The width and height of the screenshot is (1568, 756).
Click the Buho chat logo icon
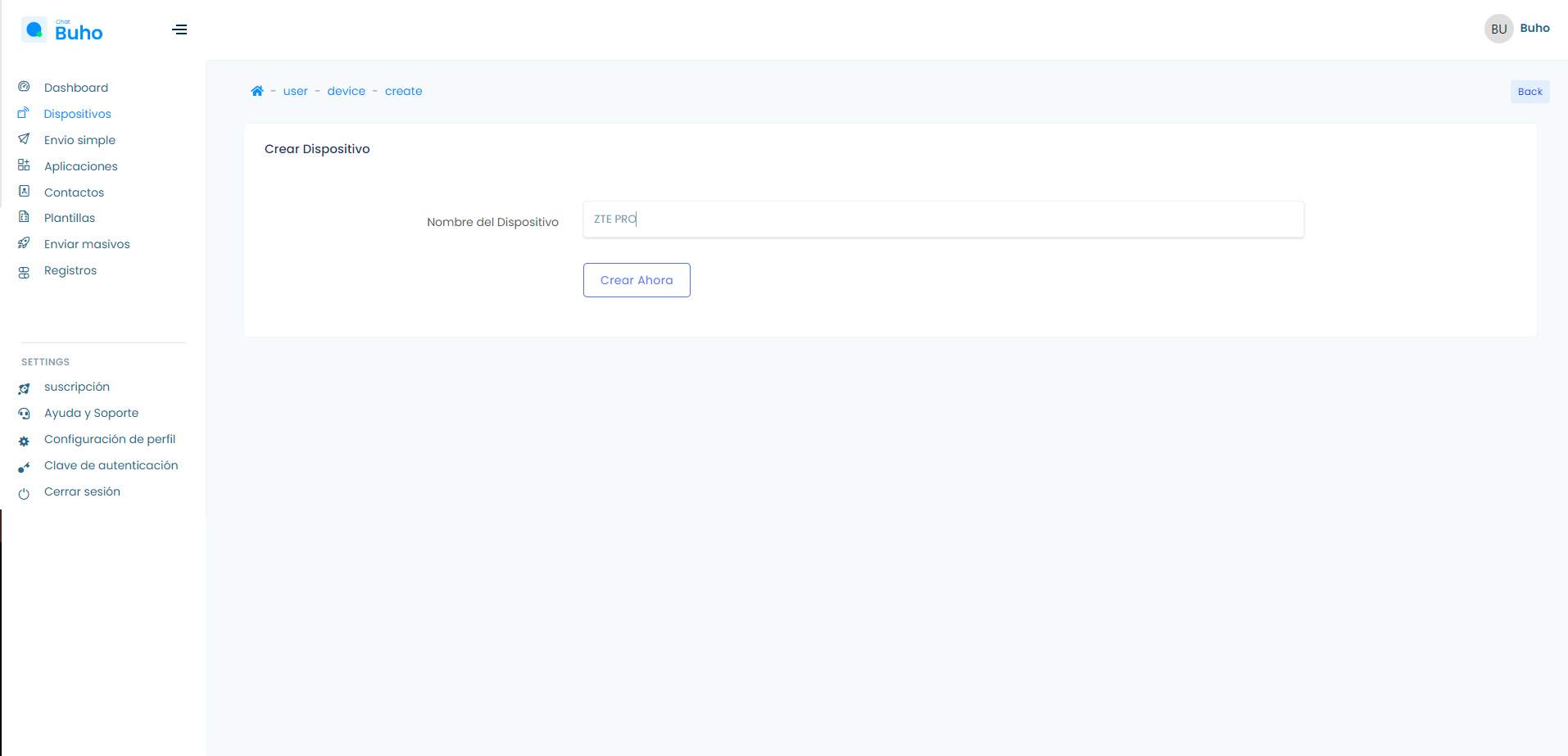click(34, 30)
